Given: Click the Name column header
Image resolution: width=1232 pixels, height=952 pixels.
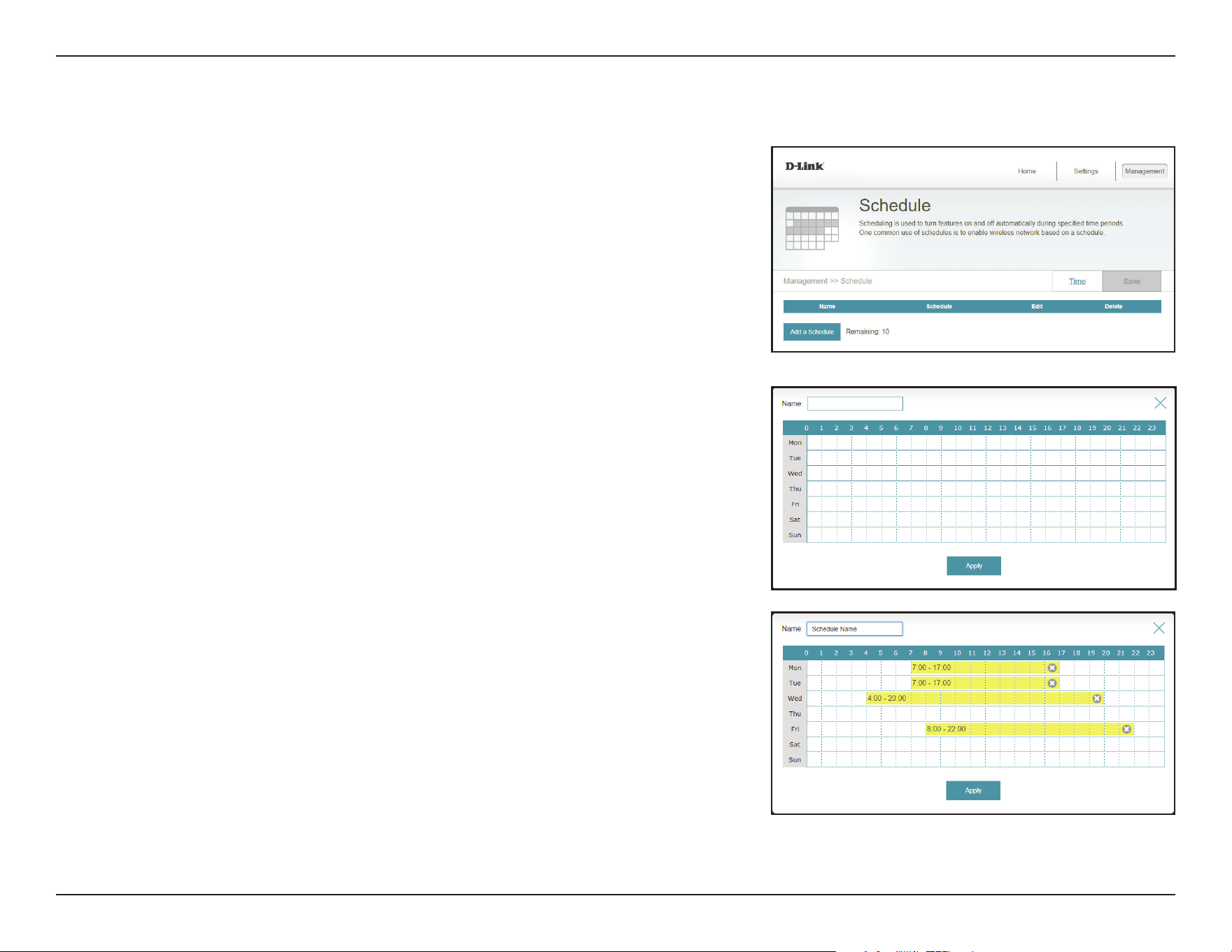Looking at the screenshot, I should pyautogui.click(x=827, y=306).
